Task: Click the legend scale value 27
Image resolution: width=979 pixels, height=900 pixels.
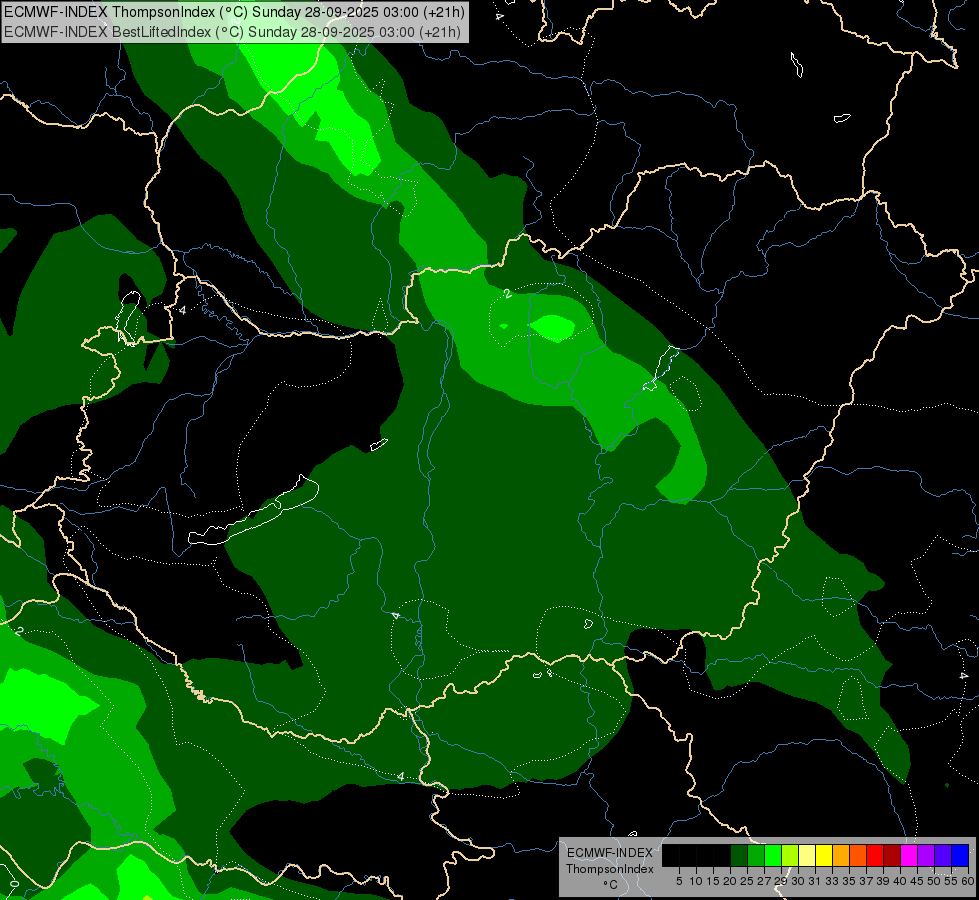Action: (764, 881)
